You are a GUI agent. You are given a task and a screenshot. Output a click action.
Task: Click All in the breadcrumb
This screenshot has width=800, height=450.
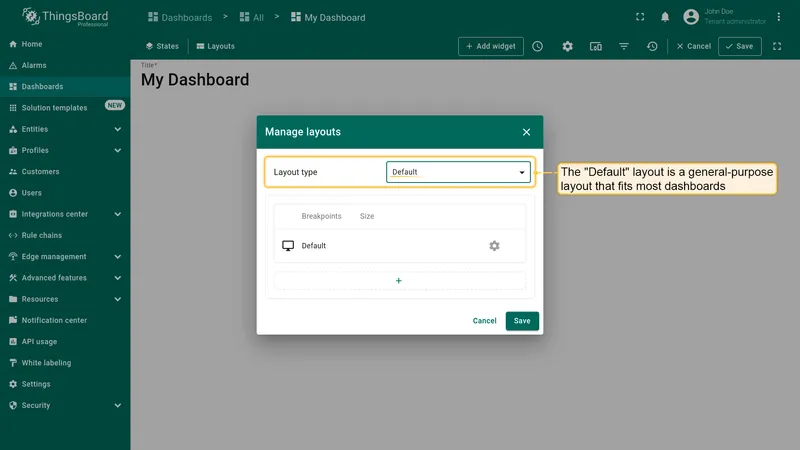click(x=252, y=17)
